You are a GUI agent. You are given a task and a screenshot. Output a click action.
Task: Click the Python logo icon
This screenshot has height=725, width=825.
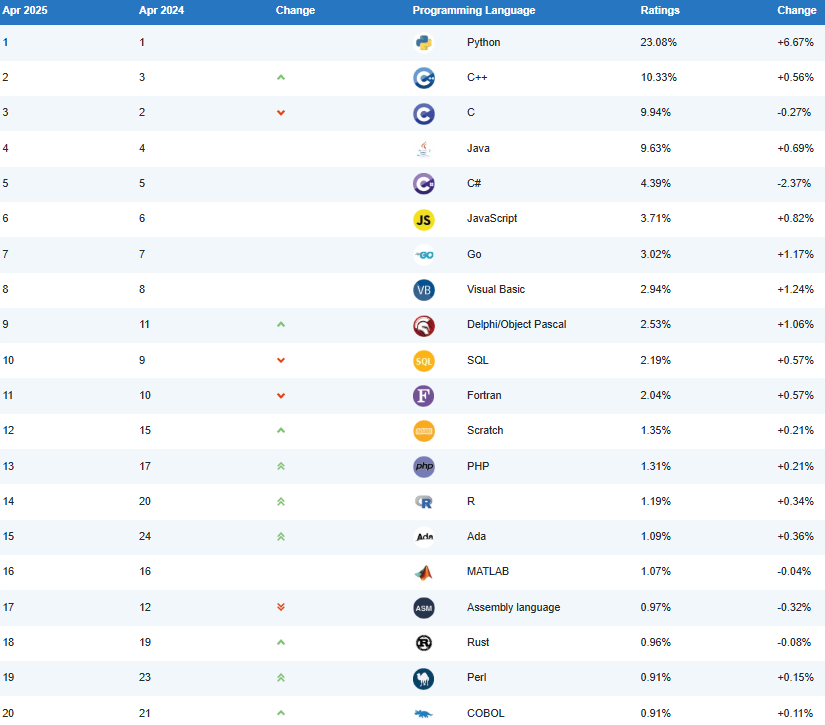[423, 43]
